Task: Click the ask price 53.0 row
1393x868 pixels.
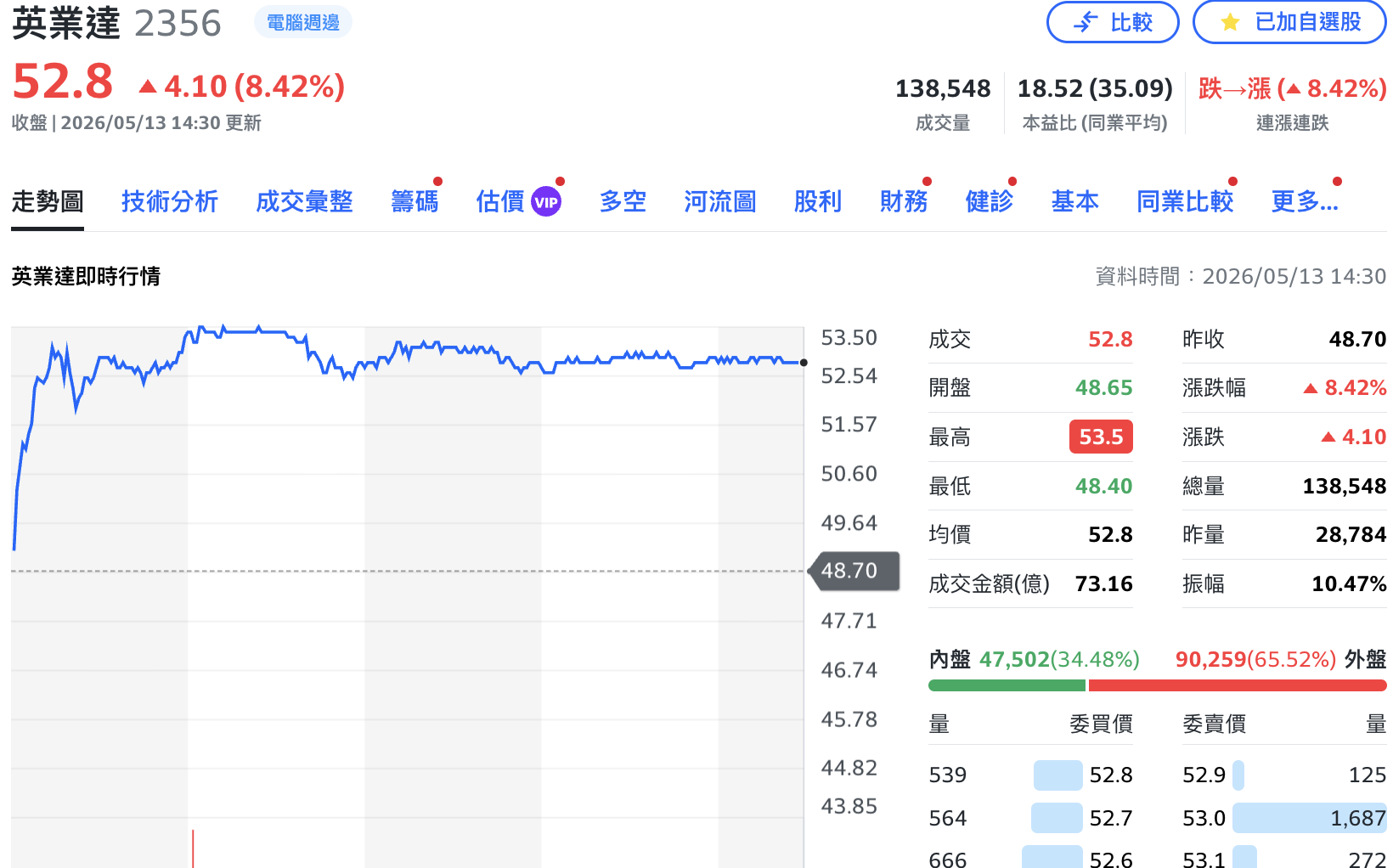Action: [1284, 818]
